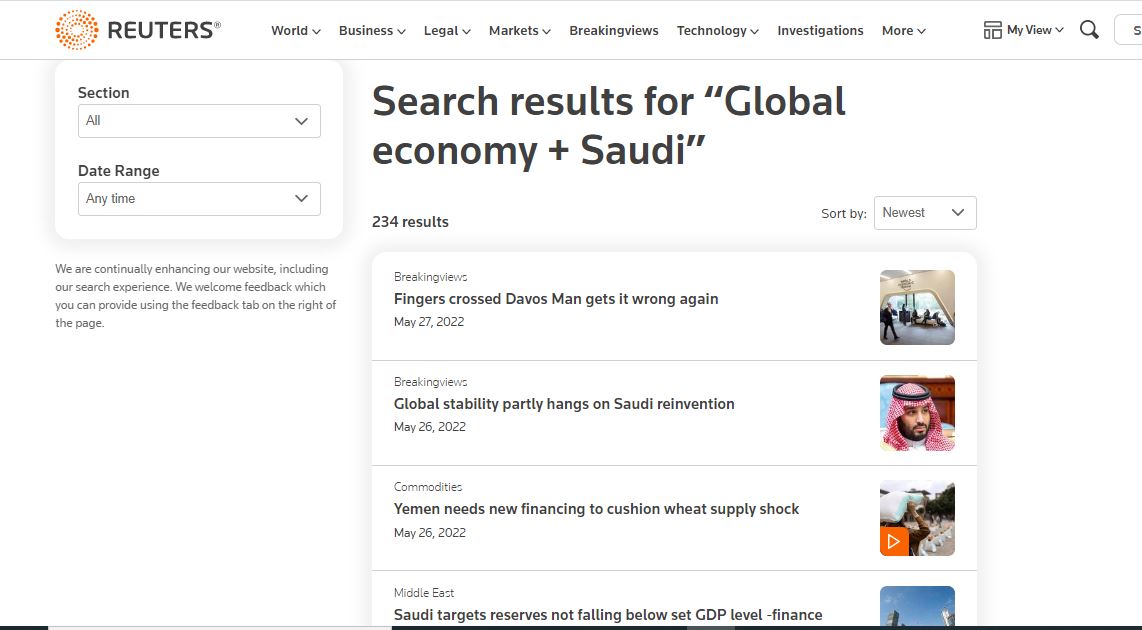Viewport: 1142px width, 630px height.
Task: Expand the World menu
Action: pyautogui.click(x=295, y=31)
